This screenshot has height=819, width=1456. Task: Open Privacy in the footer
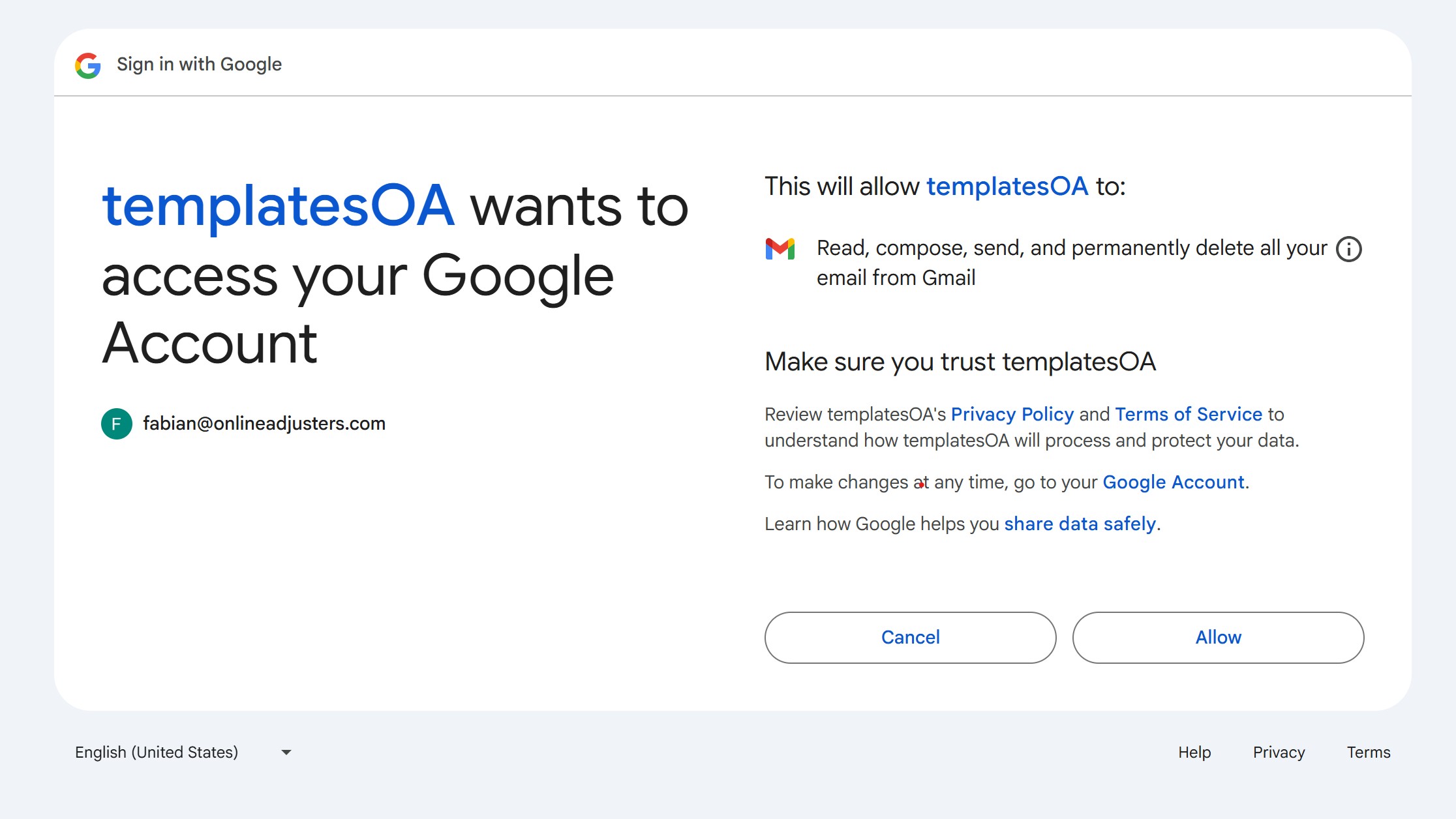tap(1279, 752)
